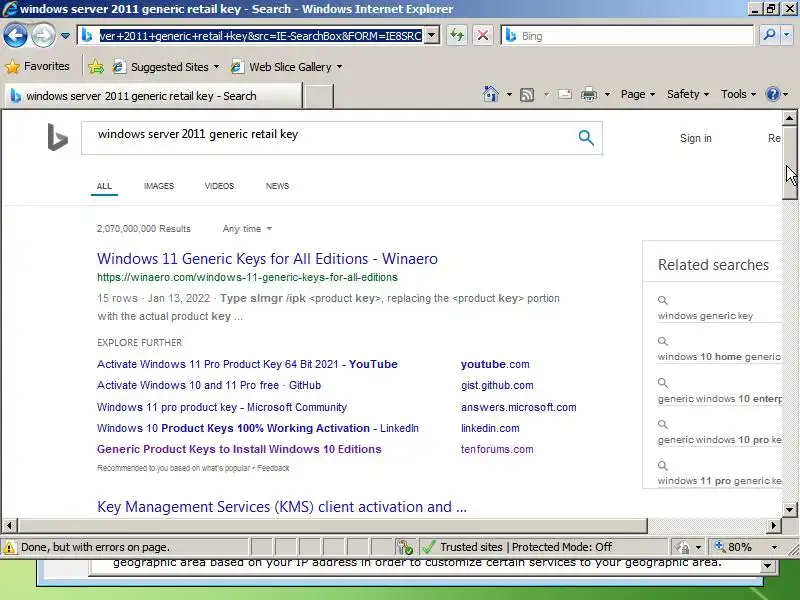Click the background window's scrollbar down arrow
800x600 pixels.
(x=768, y=565)
